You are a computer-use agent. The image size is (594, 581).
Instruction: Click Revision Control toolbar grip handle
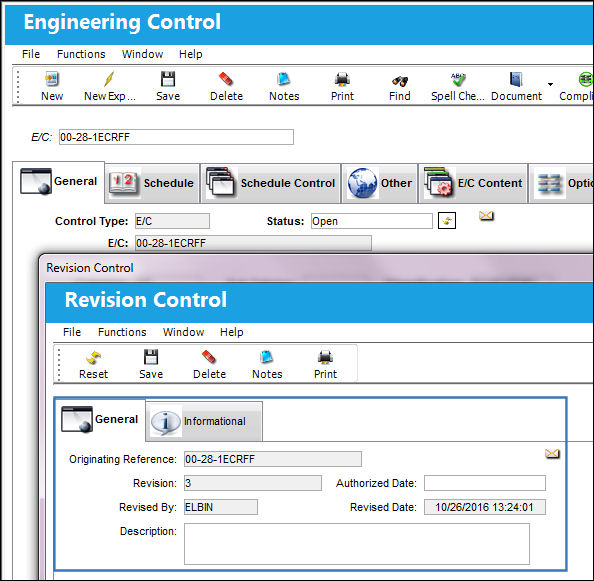pos(59,364)
